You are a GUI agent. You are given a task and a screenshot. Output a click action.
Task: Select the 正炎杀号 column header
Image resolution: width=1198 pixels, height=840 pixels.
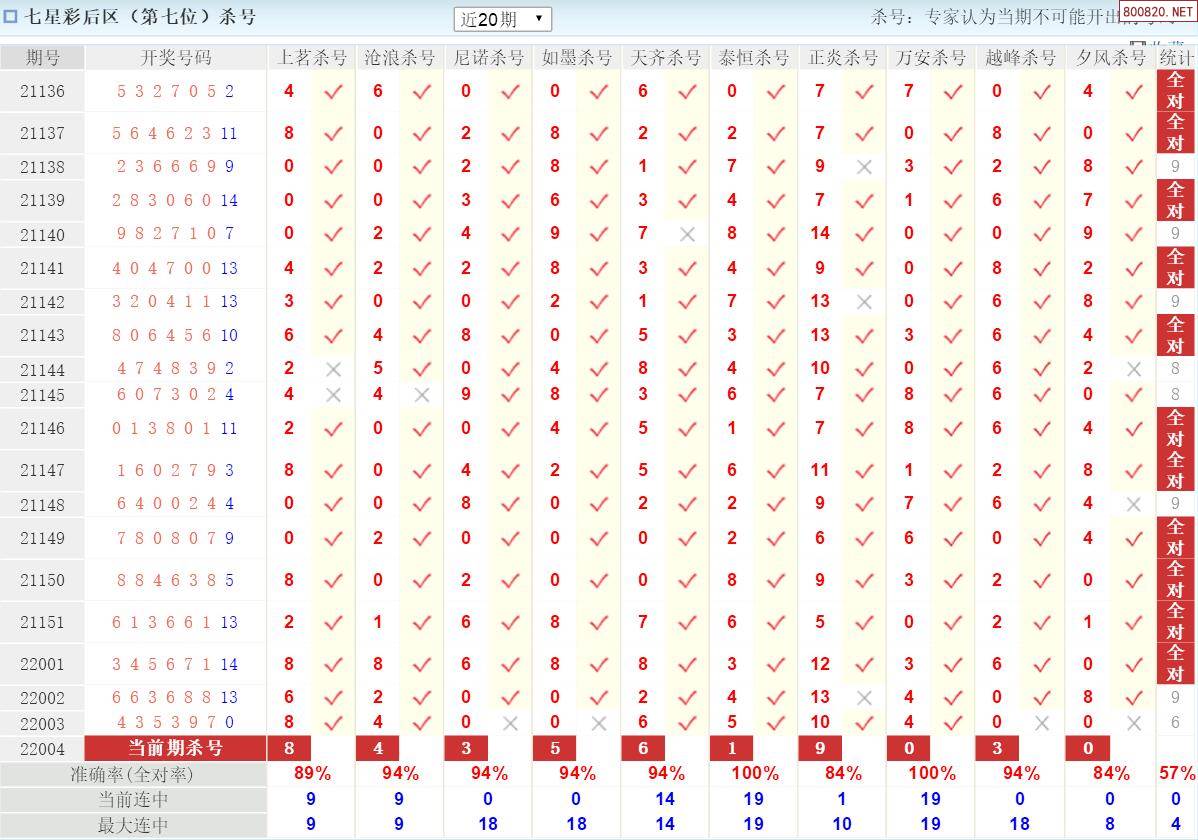[x=843, y=57]
